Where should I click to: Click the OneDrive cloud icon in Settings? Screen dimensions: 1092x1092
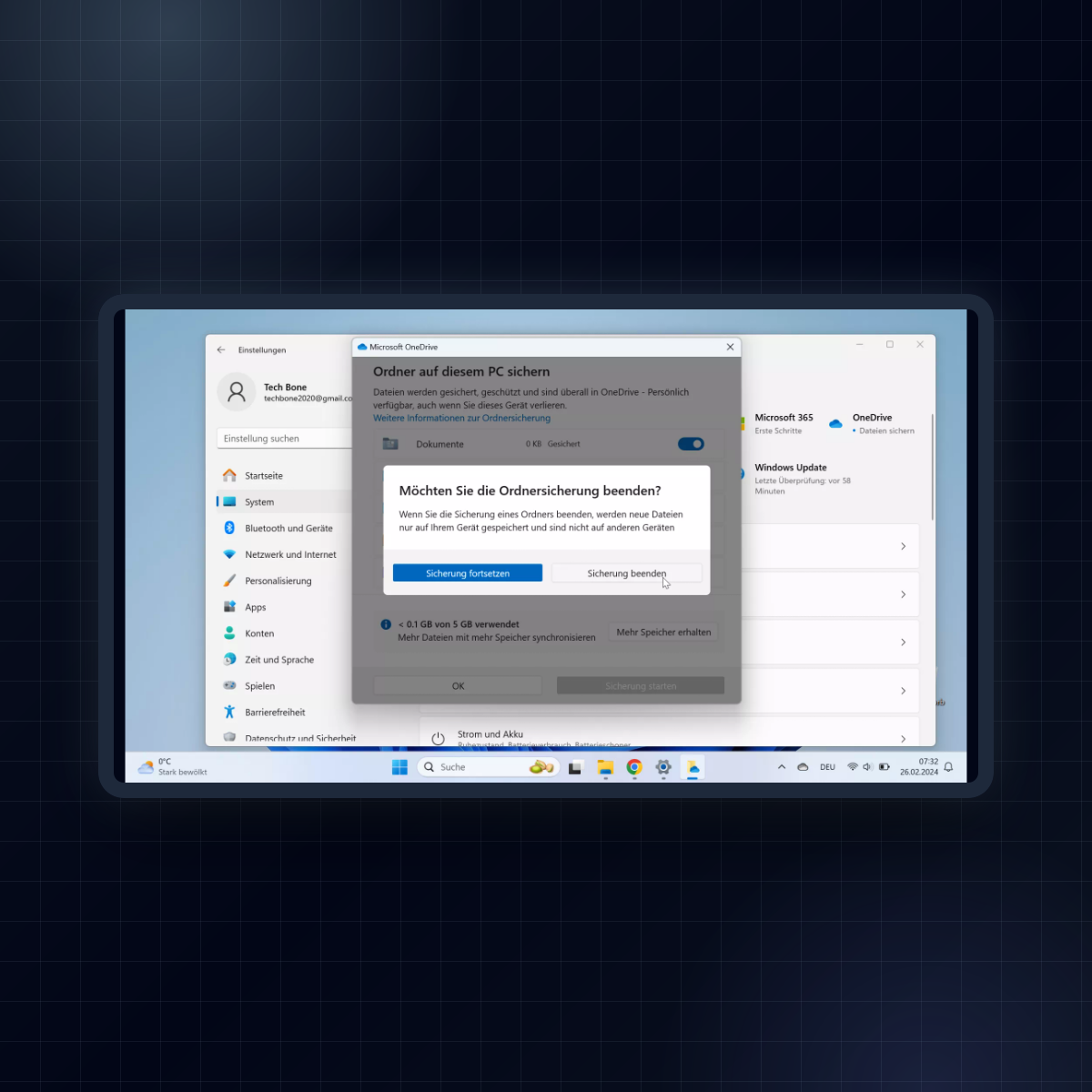point(835,424)
